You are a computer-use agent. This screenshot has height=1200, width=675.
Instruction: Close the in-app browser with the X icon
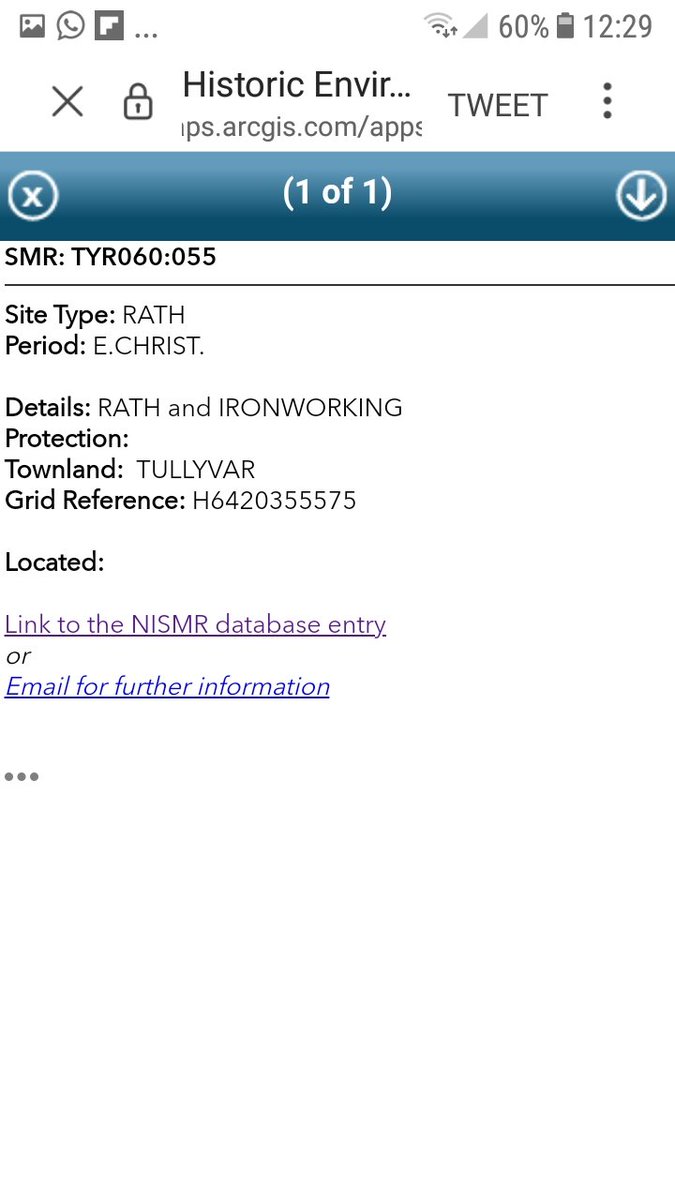[67, 101]
